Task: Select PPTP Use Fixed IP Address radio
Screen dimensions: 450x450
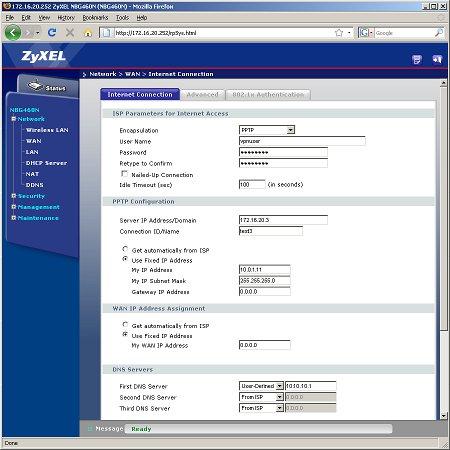Action: (x=125, y=259)
